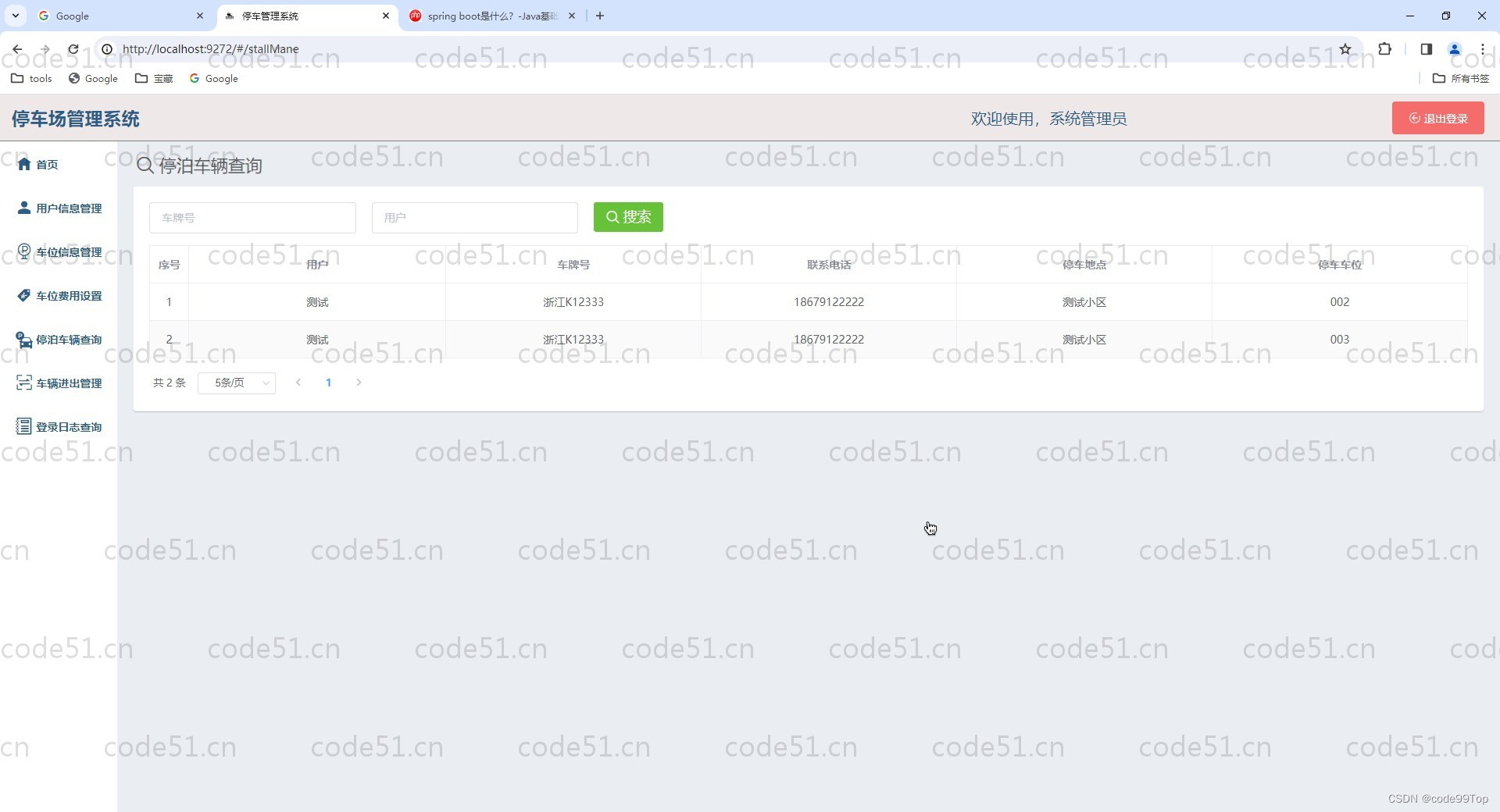Click the 欢迎使用，系统管理员 greeting

pos(1048,119)
